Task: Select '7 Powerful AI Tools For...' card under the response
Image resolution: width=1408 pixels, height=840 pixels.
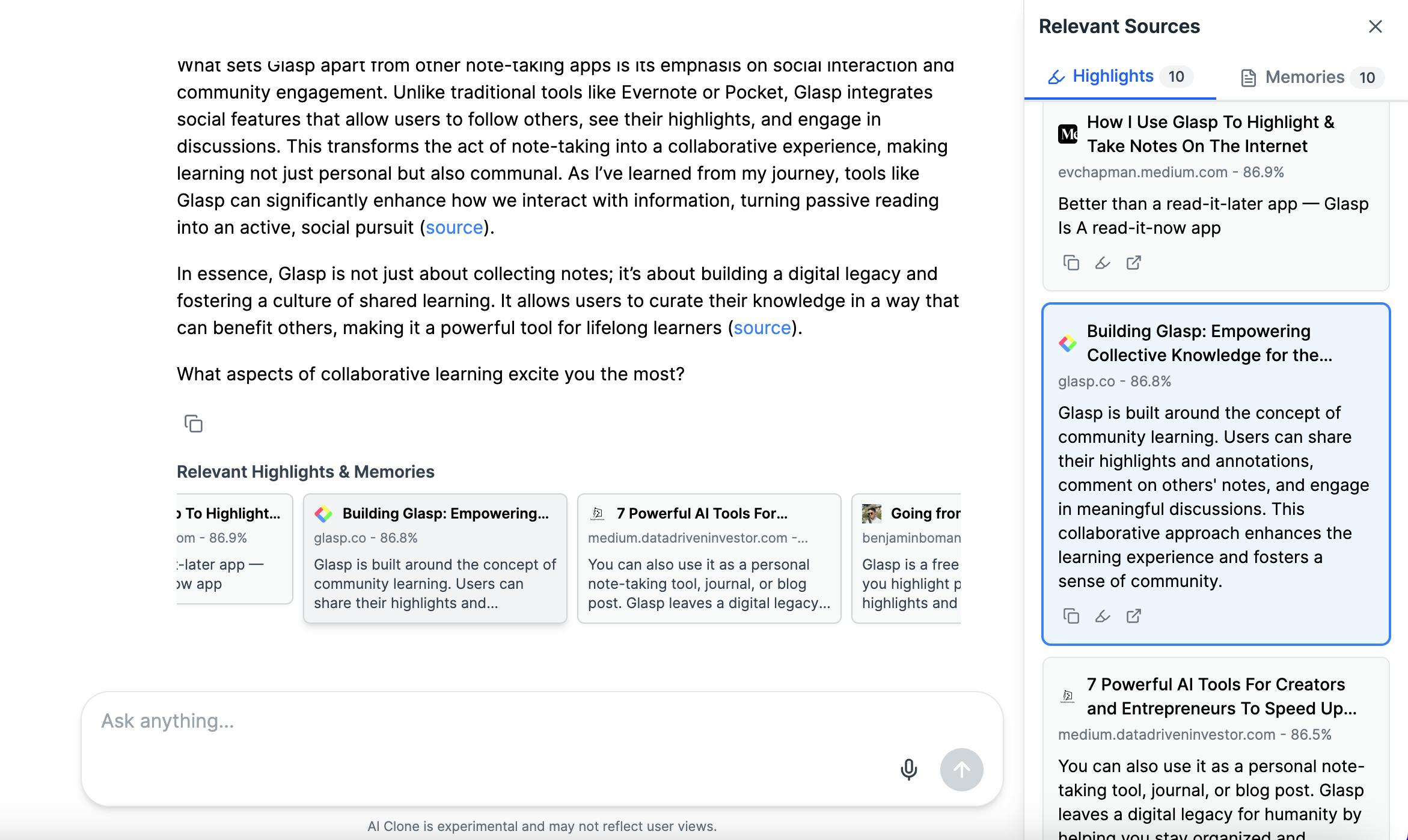Action: click(x=709, y=558)
